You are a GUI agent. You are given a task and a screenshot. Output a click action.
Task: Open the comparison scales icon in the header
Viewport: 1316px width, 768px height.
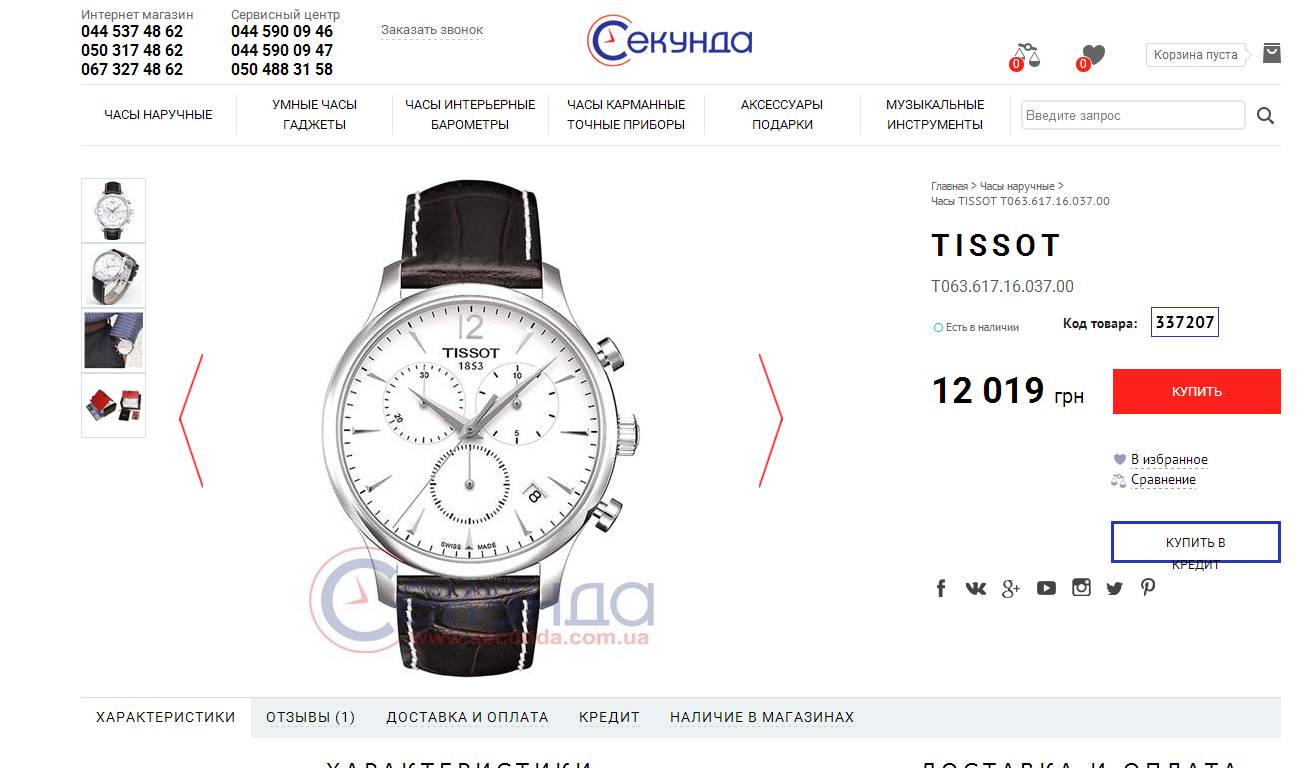[1027, 55]
